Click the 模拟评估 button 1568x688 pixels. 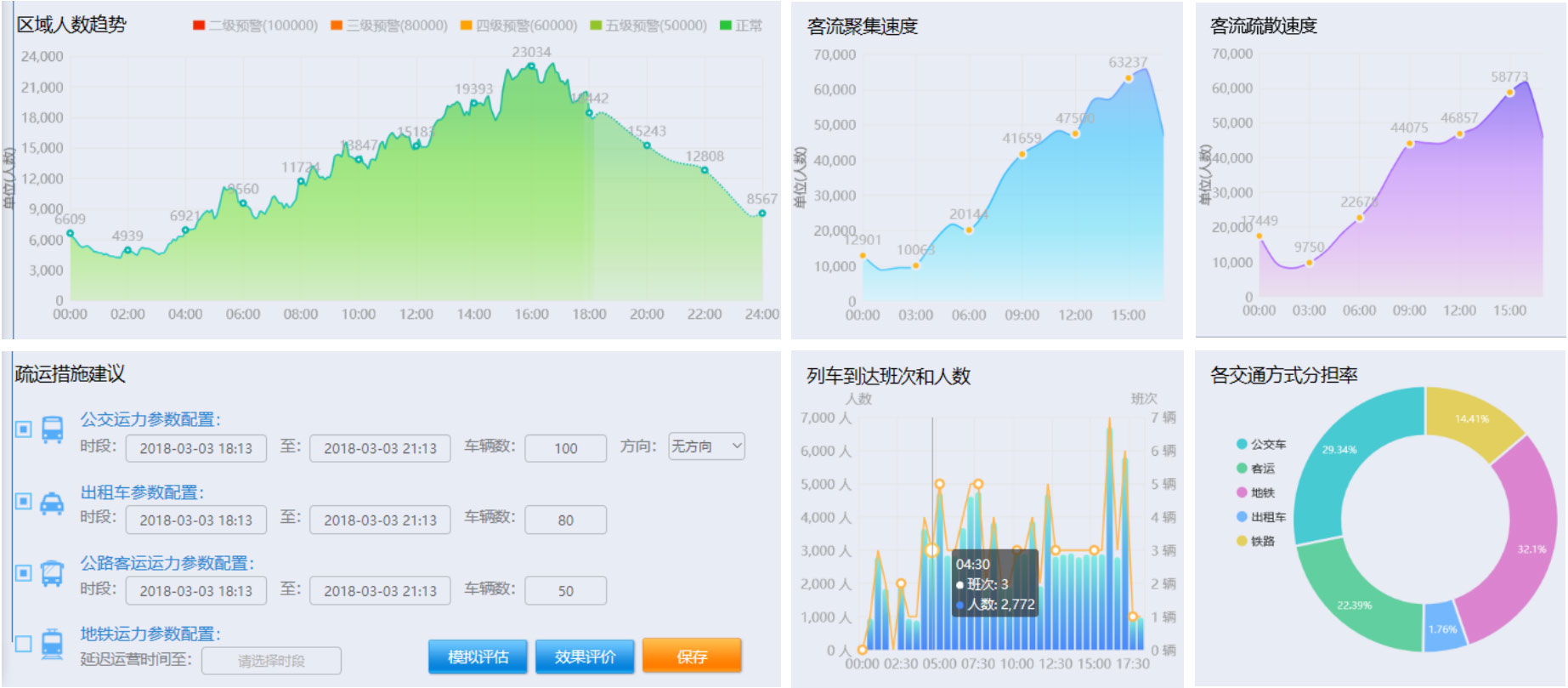click(478, 657)
